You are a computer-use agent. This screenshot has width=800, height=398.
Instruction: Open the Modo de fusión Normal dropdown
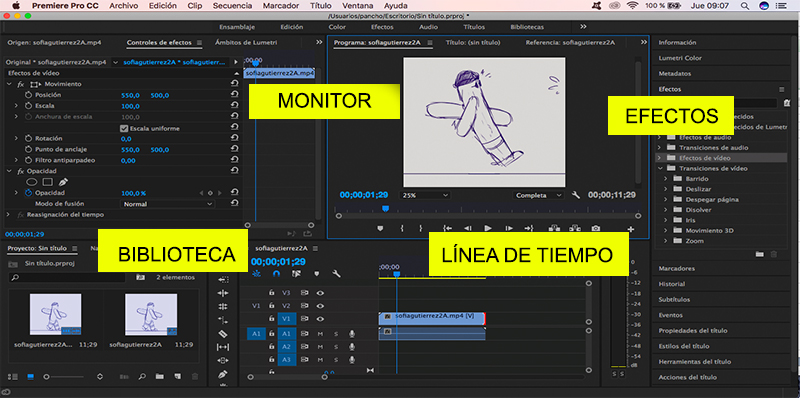click(167, 204)
